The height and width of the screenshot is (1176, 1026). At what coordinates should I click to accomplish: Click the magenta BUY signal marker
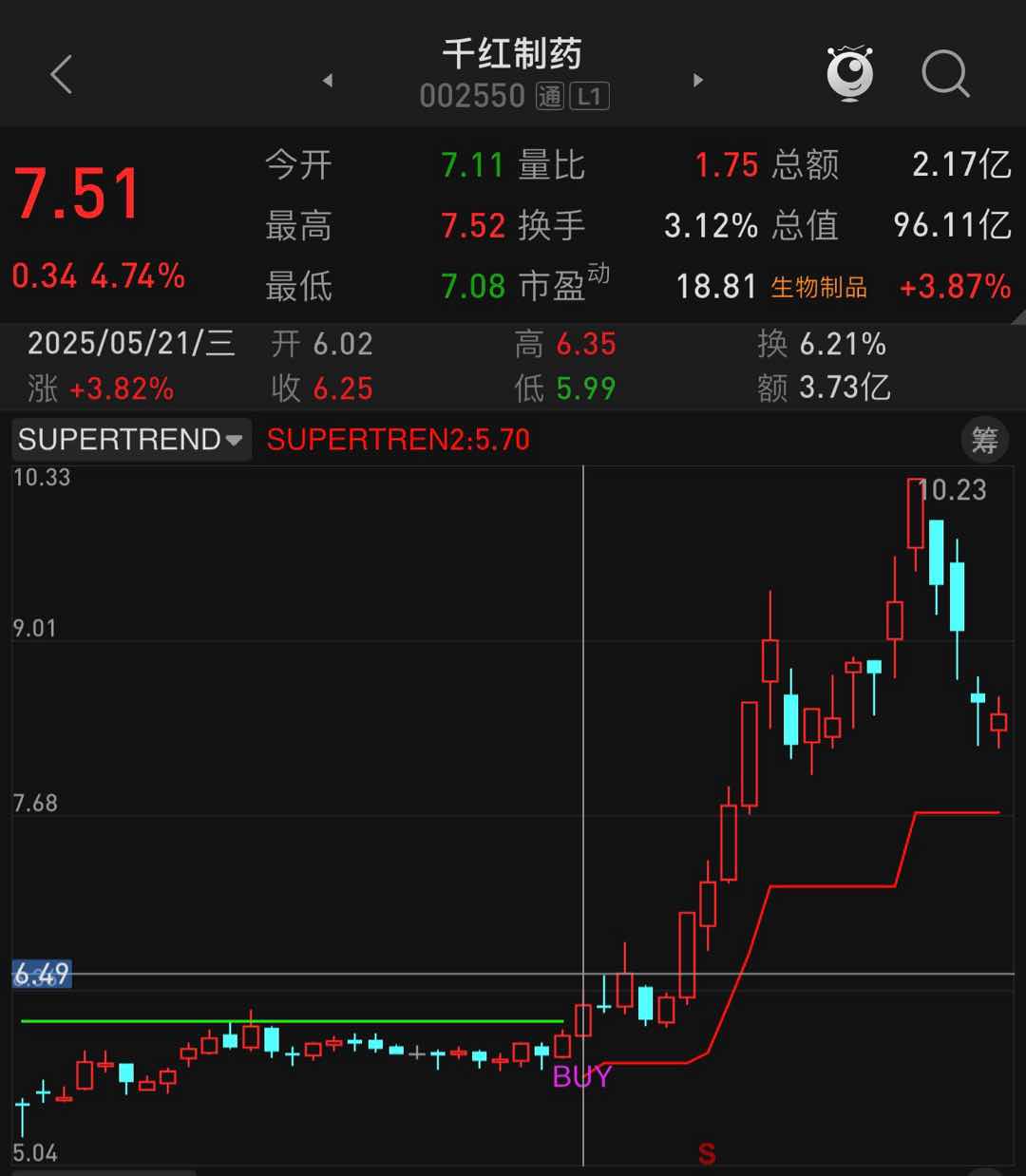(x=581, y=1076)
